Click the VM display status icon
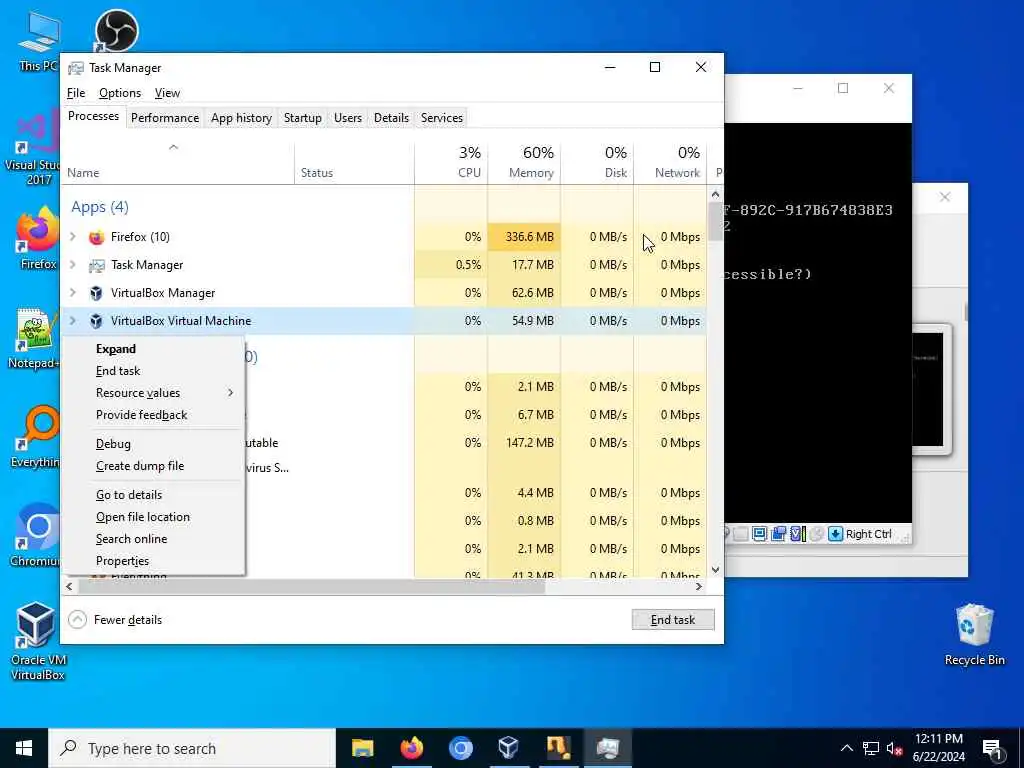 (x=759, y=534)
